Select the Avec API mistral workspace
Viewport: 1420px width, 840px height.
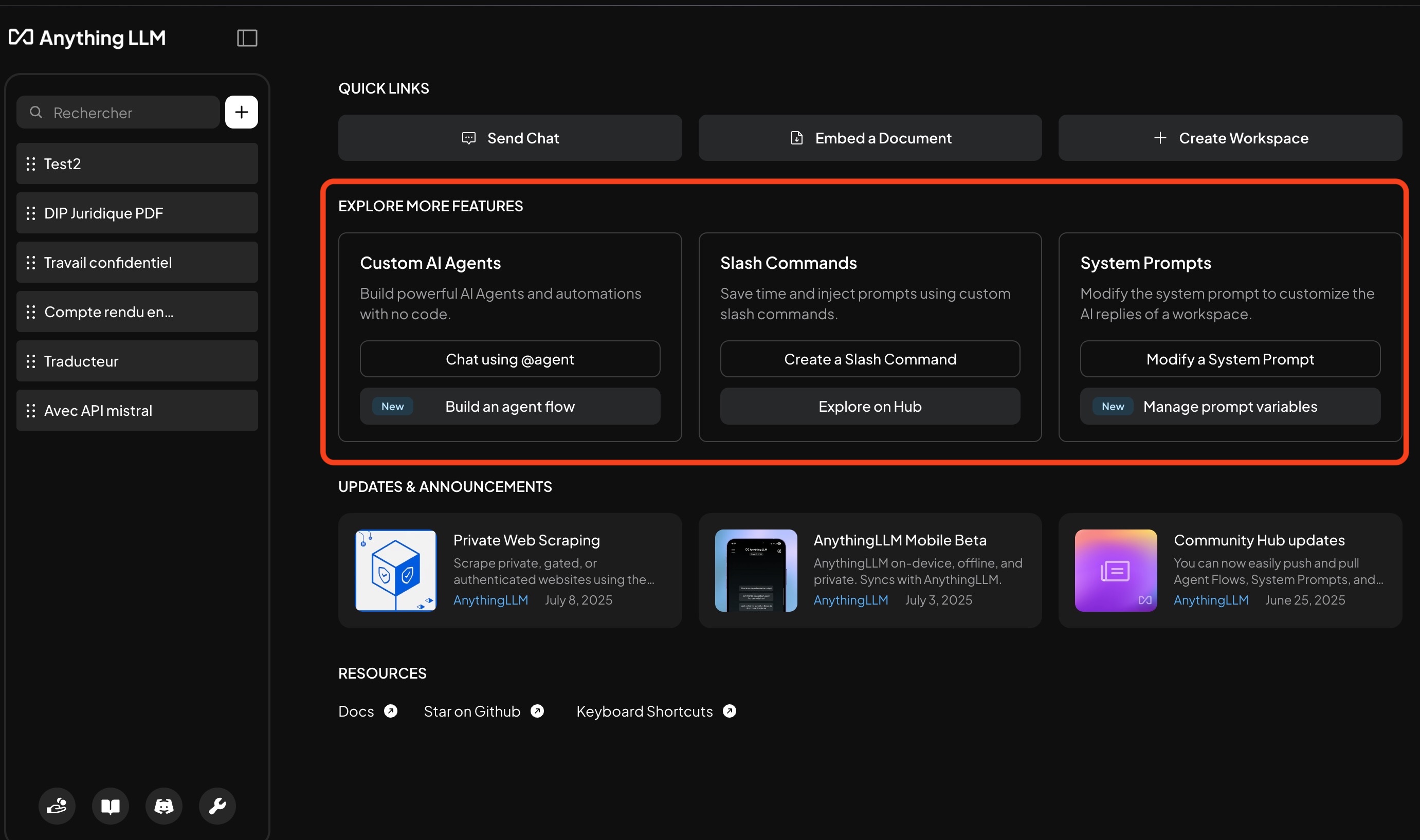pyautogui.click(x=137, y=410)
